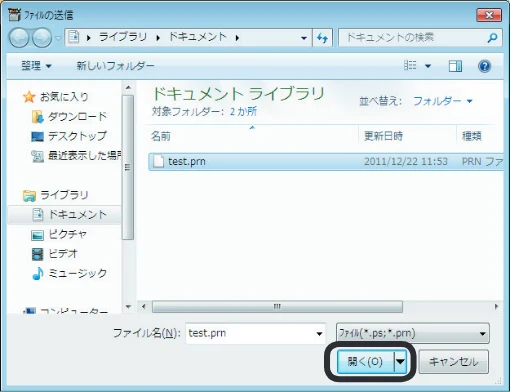
Task: Expand arrow after ドキュメント breadcrumb
Action: click(x=237, y=38)
